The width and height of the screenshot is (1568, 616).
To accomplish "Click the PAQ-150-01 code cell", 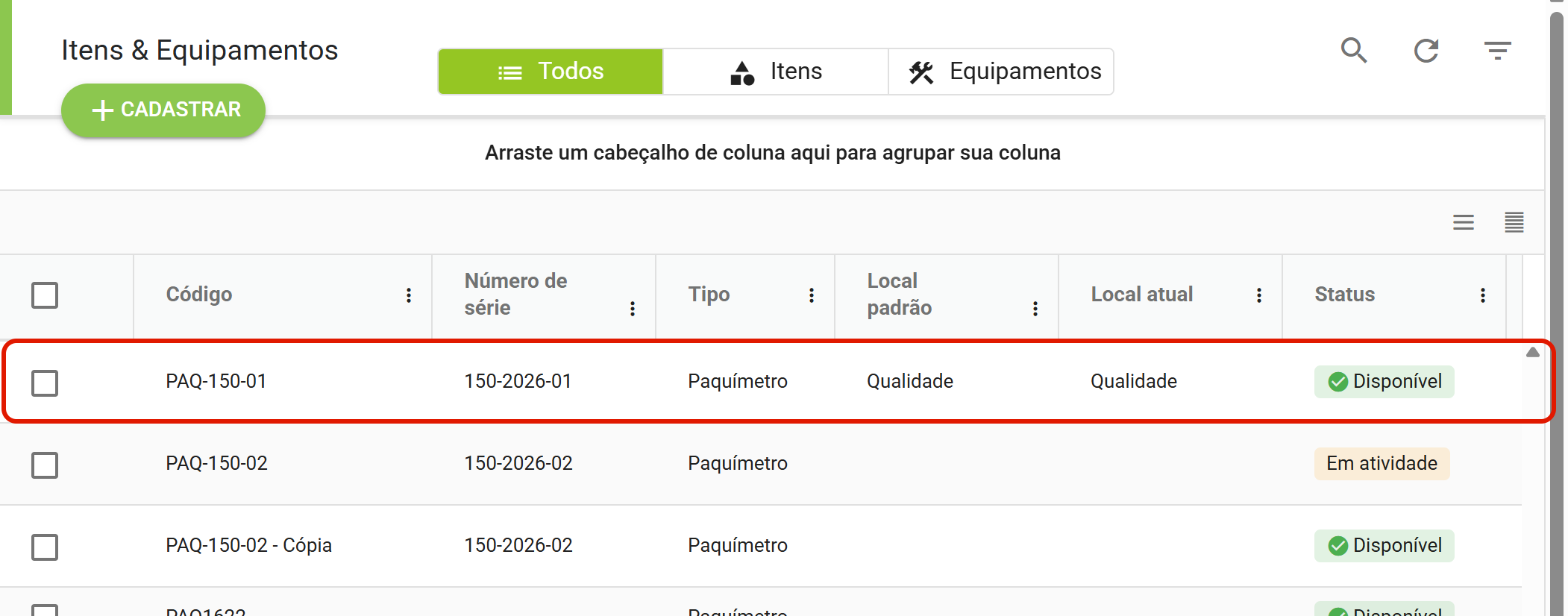I will (x=216, y=381).
